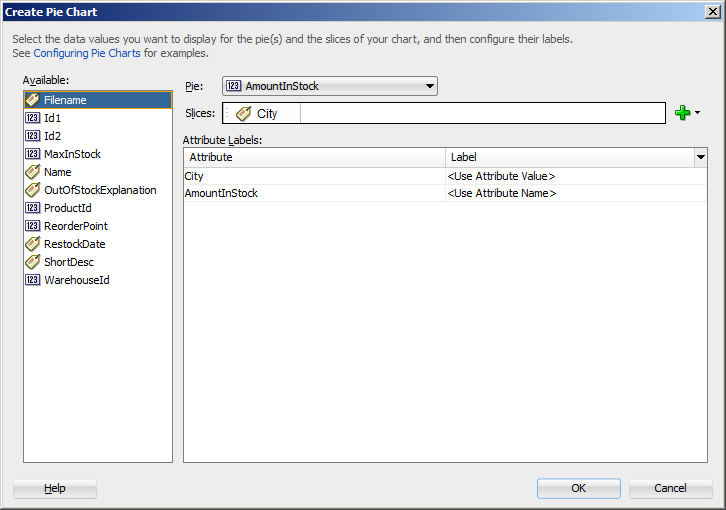
Task: Click the tag icon beside Name
Action: pyautogui.click(x=32, y=172)
